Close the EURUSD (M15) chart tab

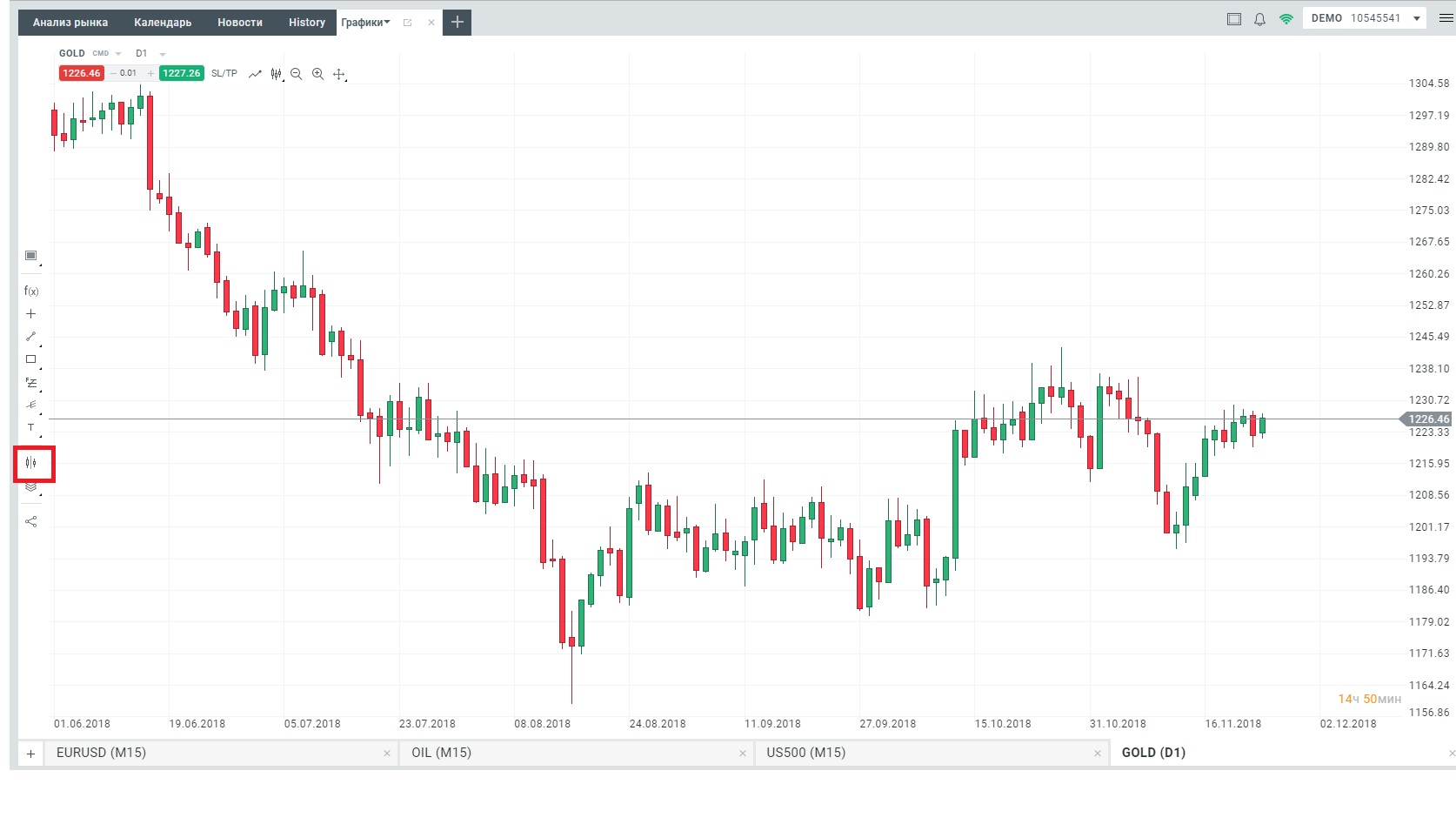point(387,754)
